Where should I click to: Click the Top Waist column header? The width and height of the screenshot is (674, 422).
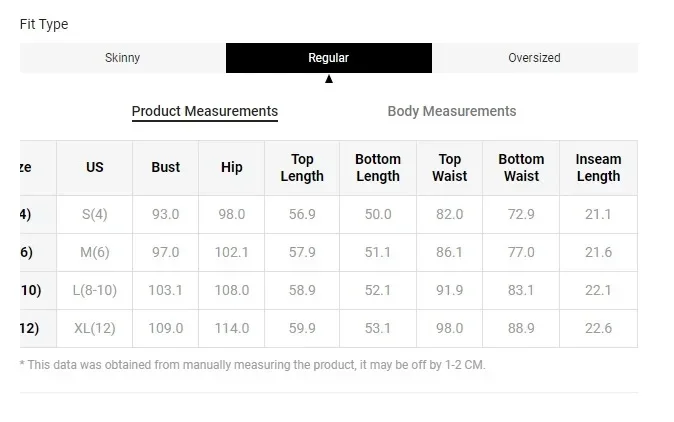pos(449,167)
